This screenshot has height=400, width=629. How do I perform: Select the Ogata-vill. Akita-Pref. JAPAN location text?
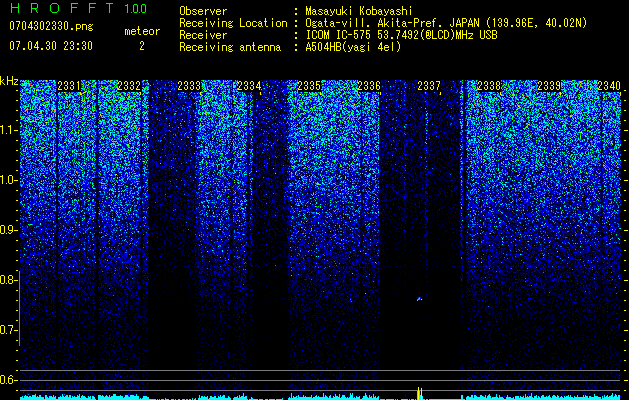[446, 23]
